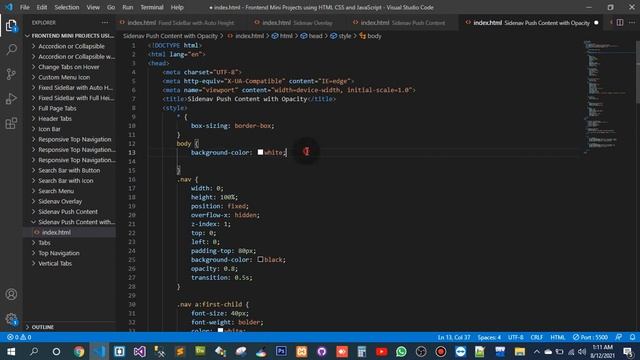Expand the Change Tabs on Hover folder
Screen dimensions: 640x360
click(x=69, y=67)
